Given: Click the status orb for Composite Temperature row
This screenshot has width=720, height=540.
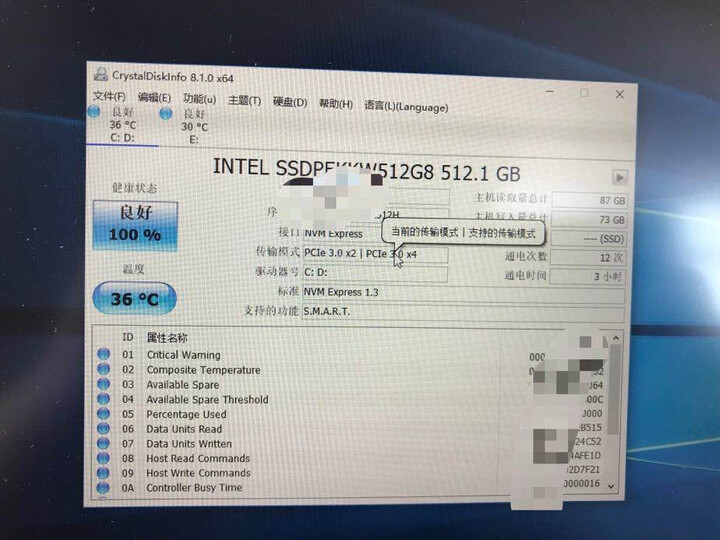Looking at the screenshot, I should coord(104,369).
